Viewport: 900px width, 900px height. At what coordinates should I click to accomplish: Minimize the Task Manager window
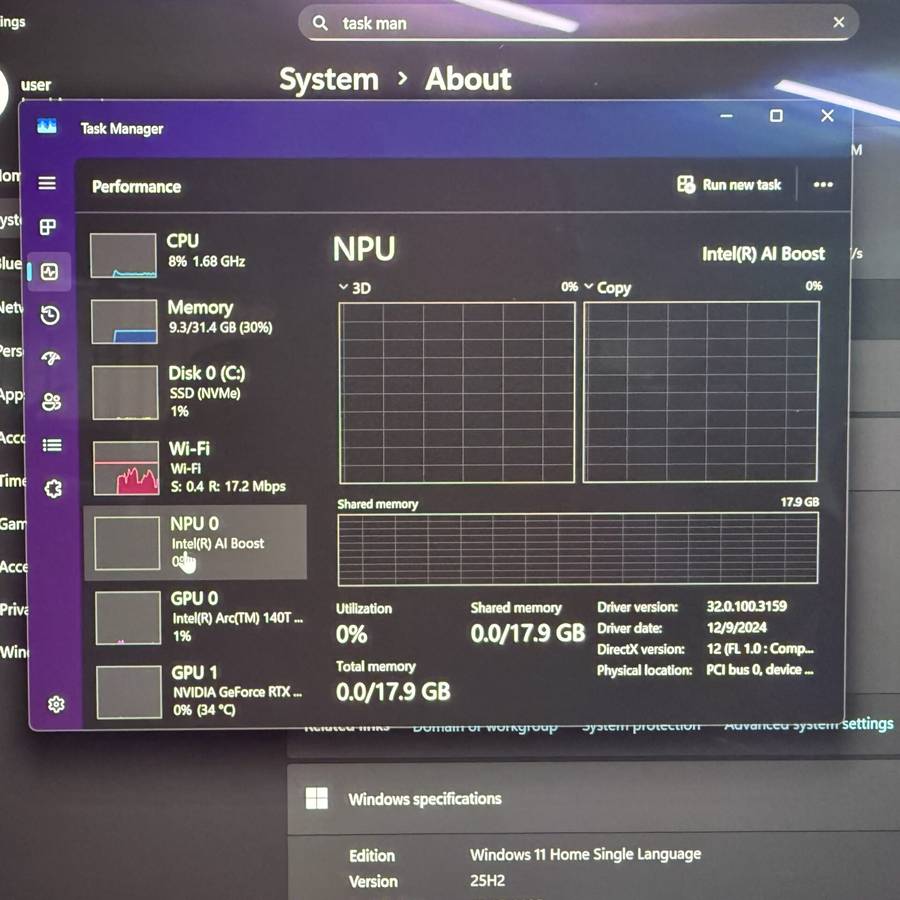(727, 116)
